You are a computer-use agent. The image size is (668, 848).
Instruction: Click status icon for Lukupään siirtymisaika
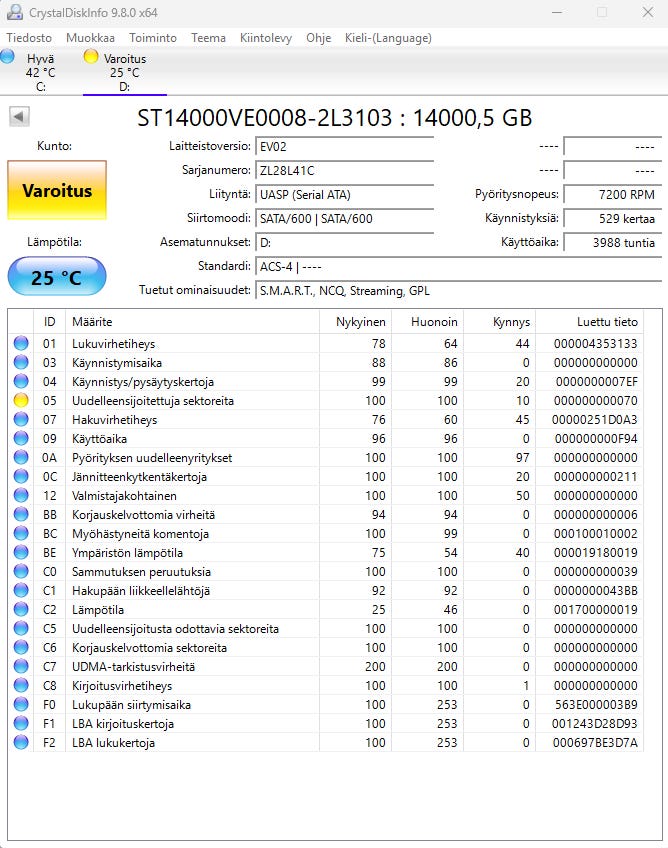(21, 704)
